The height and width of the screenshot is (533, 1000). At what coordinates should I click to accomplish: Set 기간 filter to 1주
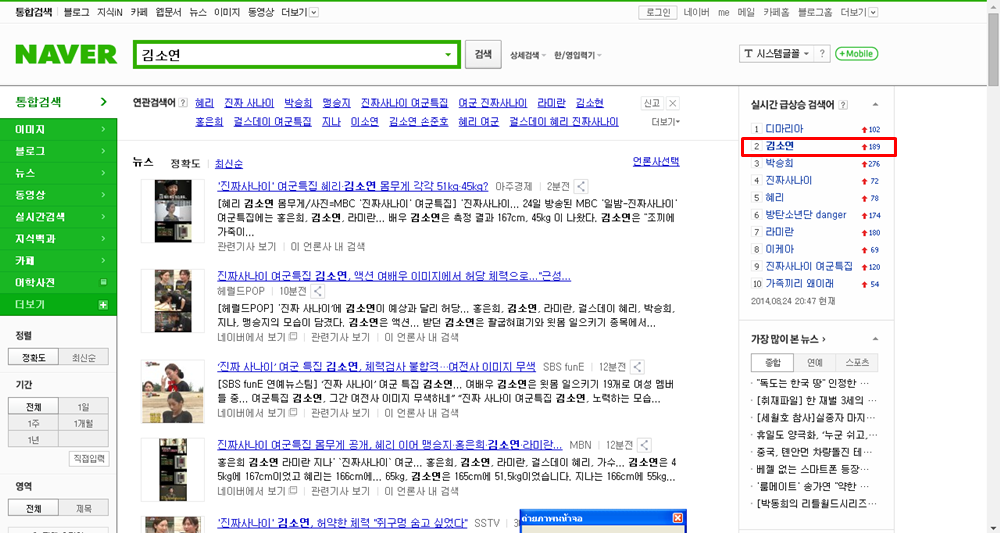[33, 423]
